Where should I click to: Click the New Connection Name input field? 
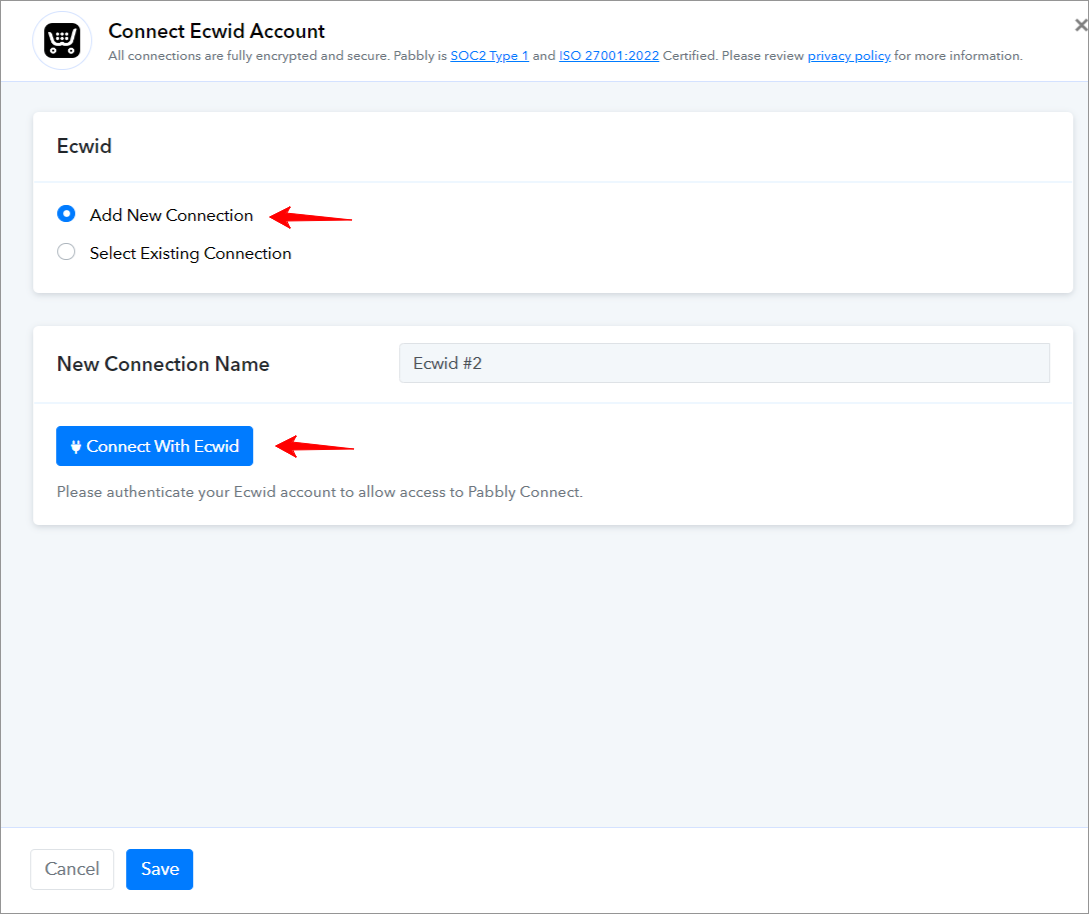[x=724, y=363]
